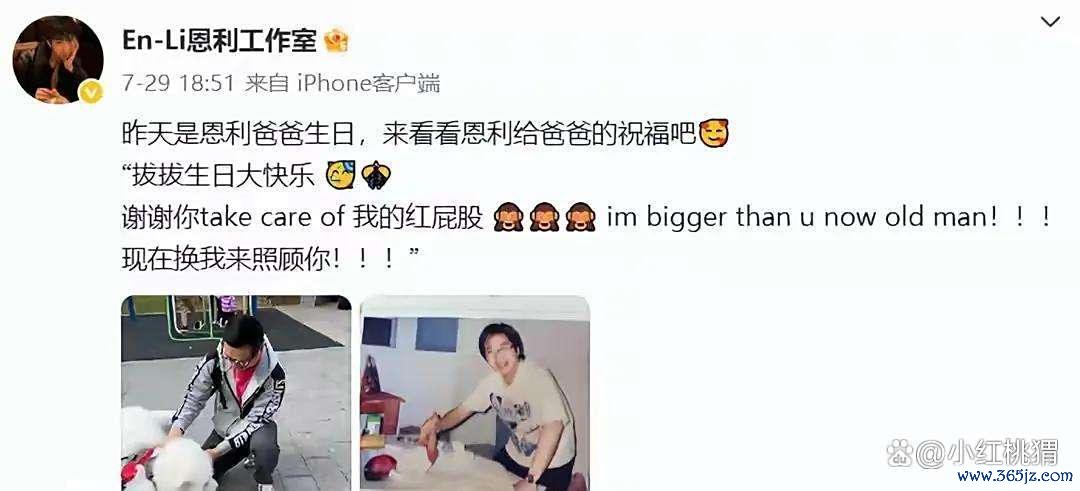Click the smiling hearts emoji after 祝福吧
The width and height of the screenshot is (1080, 491).
pos(714,133)
